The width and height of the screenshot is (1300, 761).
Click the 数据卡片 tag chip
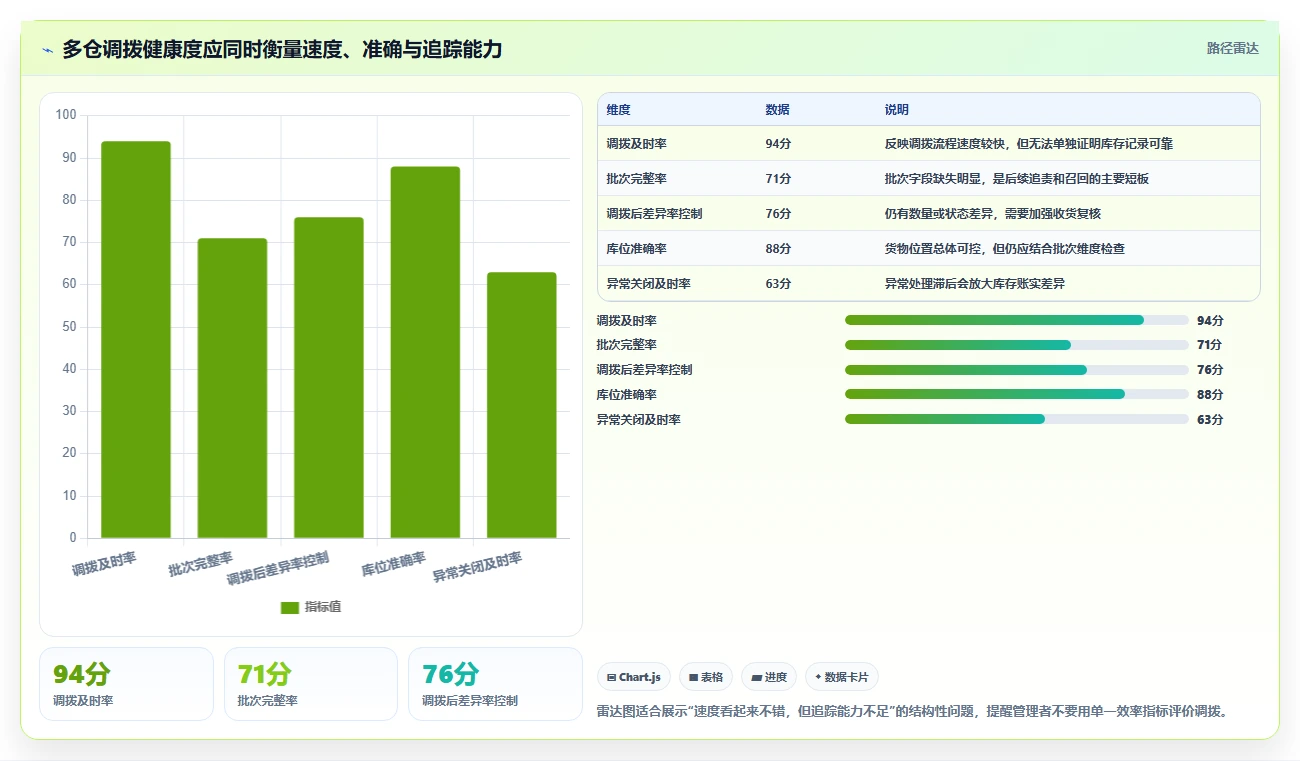pos(842,677)
